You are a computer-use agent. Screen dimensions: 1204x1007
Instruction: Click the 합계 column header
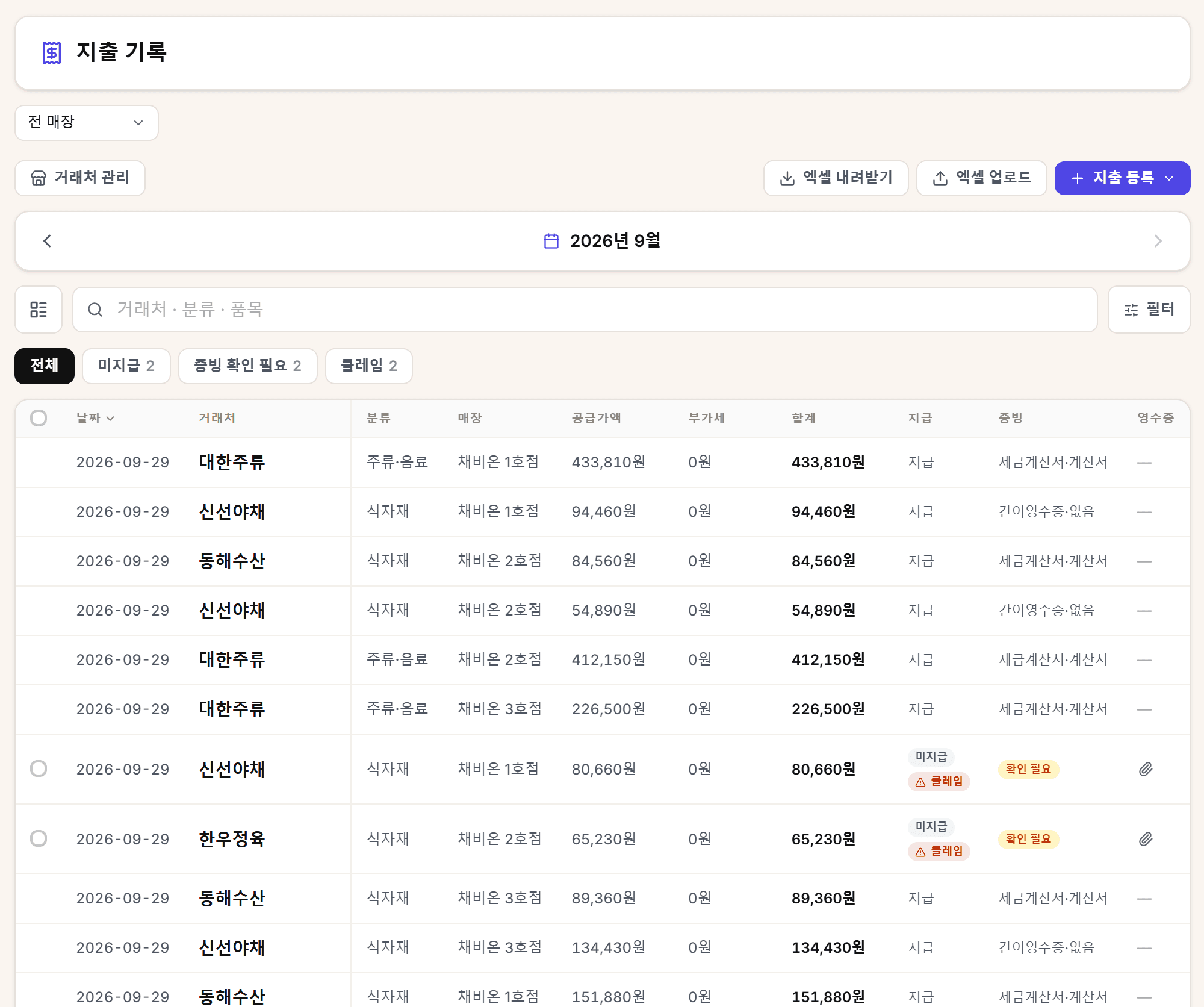tap(804, 418)
